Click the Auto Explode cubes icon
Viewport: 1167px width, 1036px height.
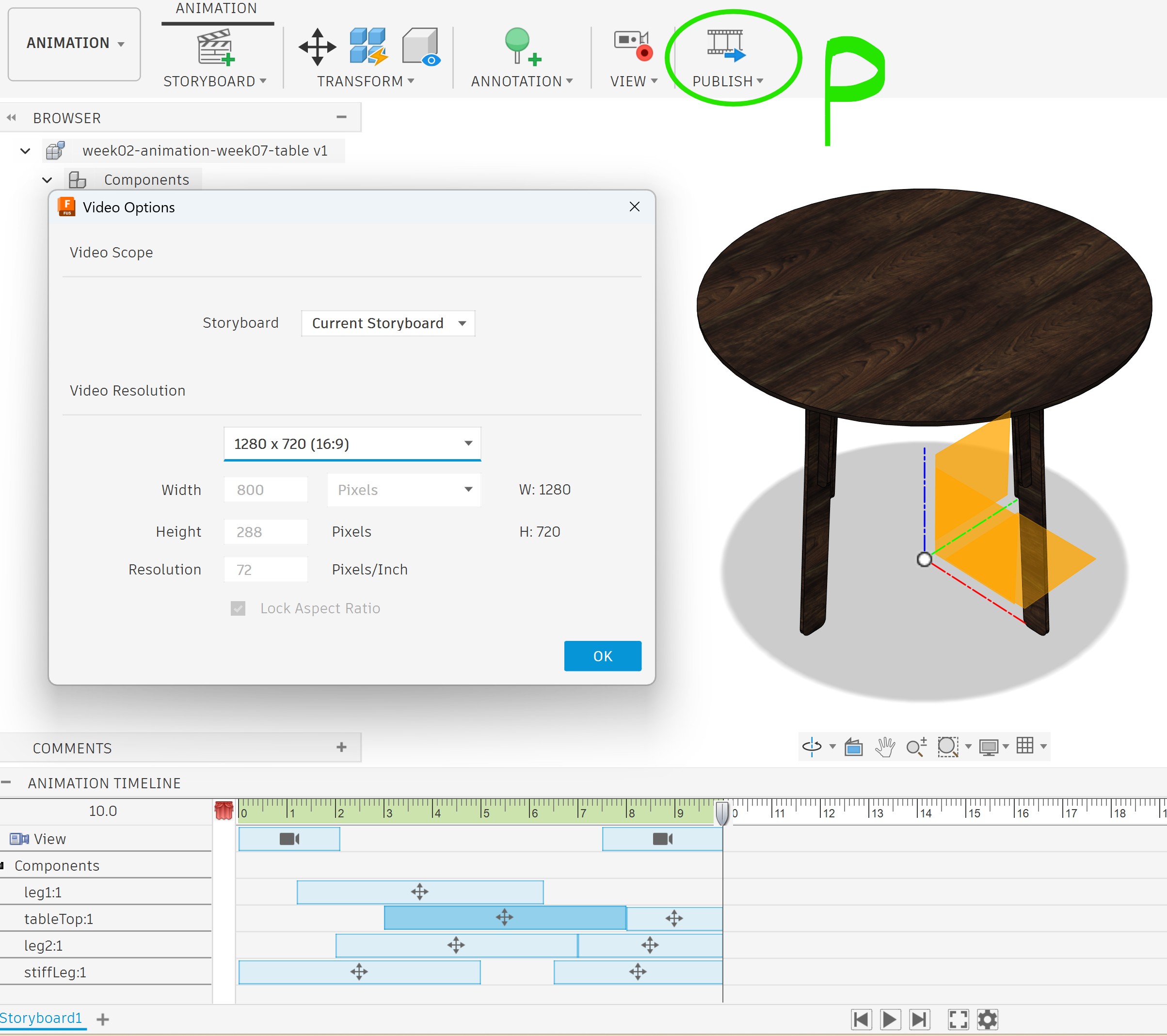click(x=368, y=46)
